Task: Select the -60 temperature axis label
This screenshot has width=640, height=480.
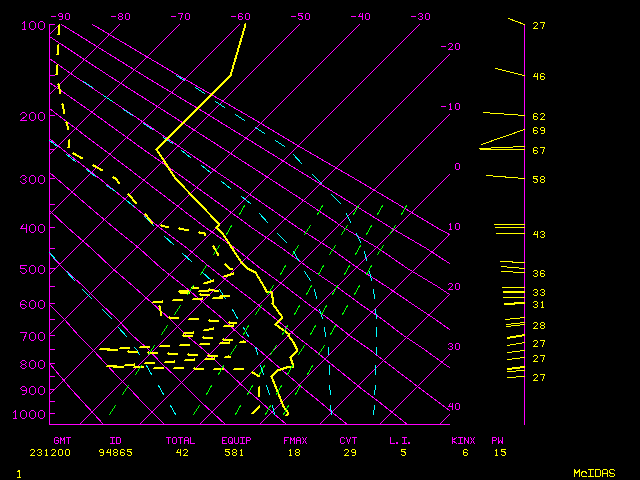Action: [x=240, y=16]
